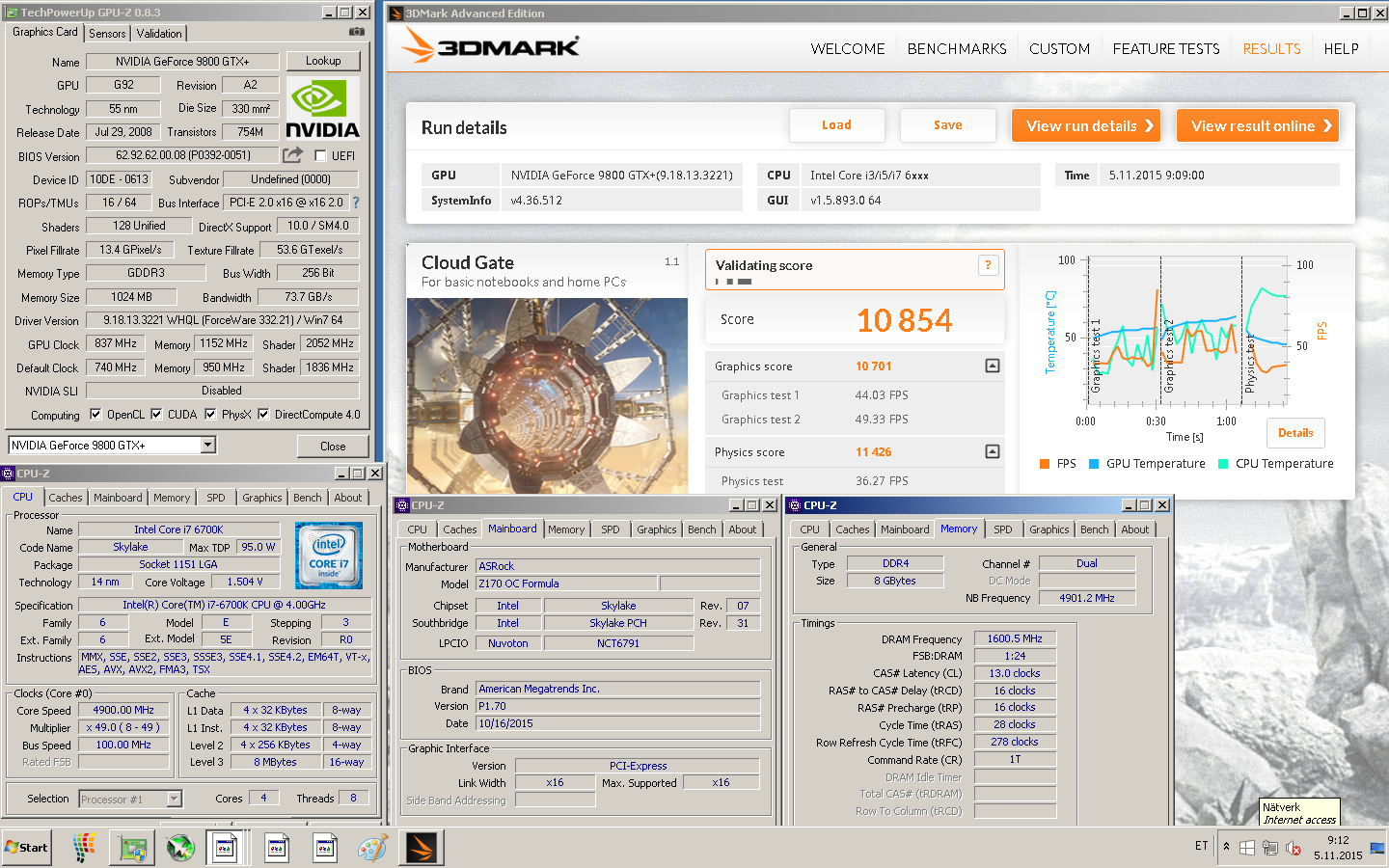Click the ET language indicator
Screen dimensions: 1389x868
point(1202,846)
